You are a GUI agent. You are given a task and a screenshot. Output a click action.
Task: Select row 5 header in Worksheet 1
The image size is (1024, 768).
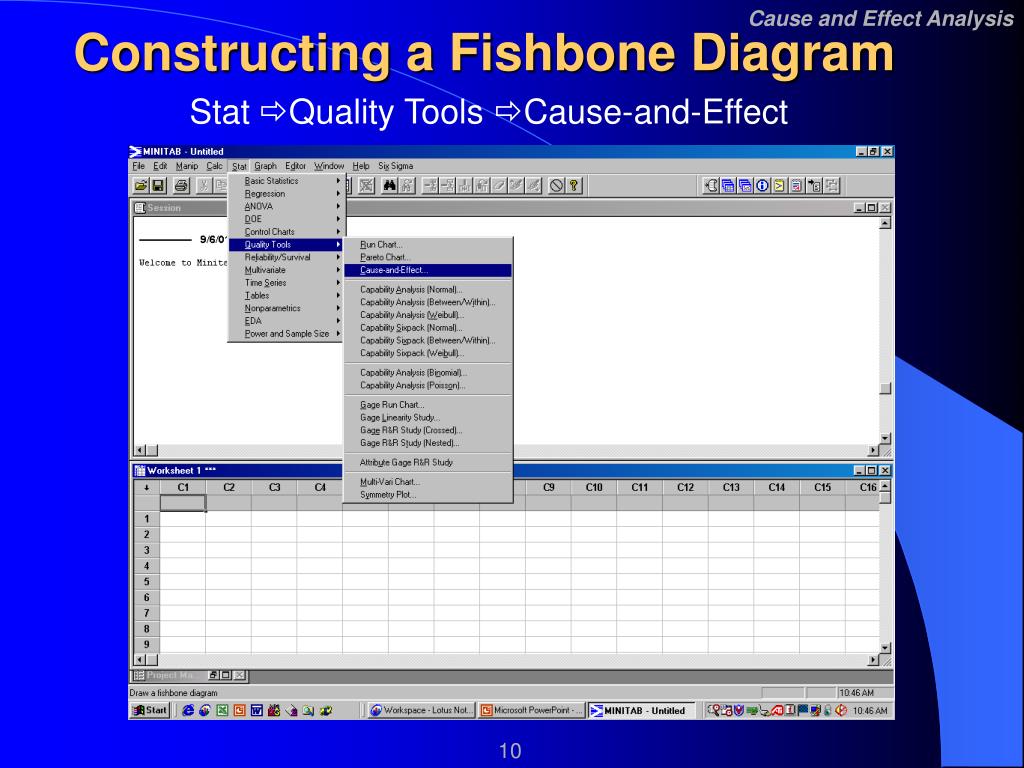[x=146, y=582]
